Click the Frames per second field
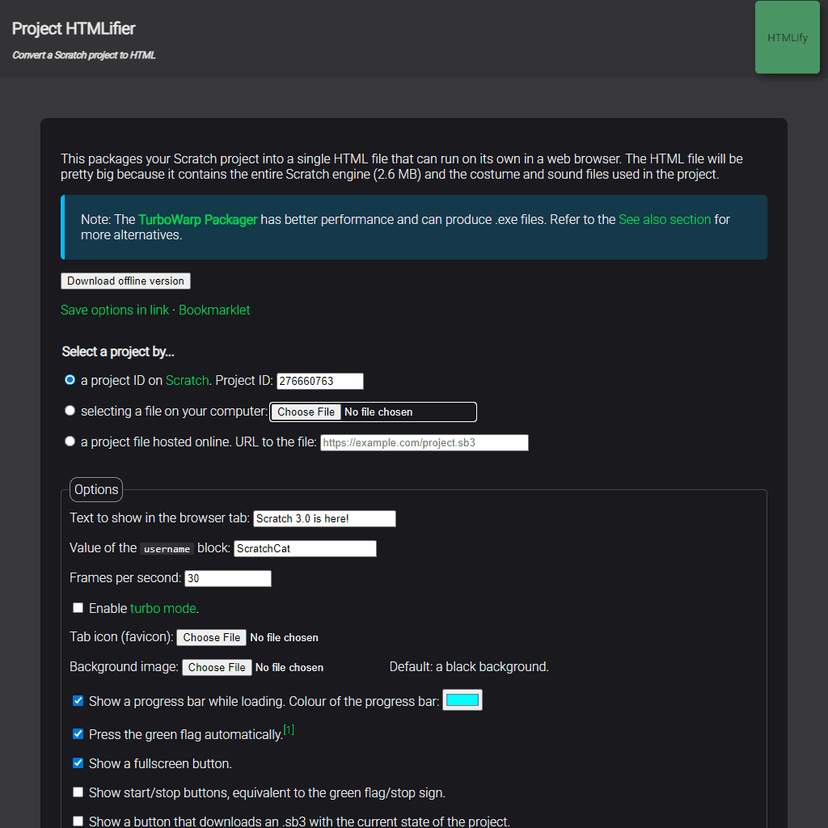 (x=228, y=578)
